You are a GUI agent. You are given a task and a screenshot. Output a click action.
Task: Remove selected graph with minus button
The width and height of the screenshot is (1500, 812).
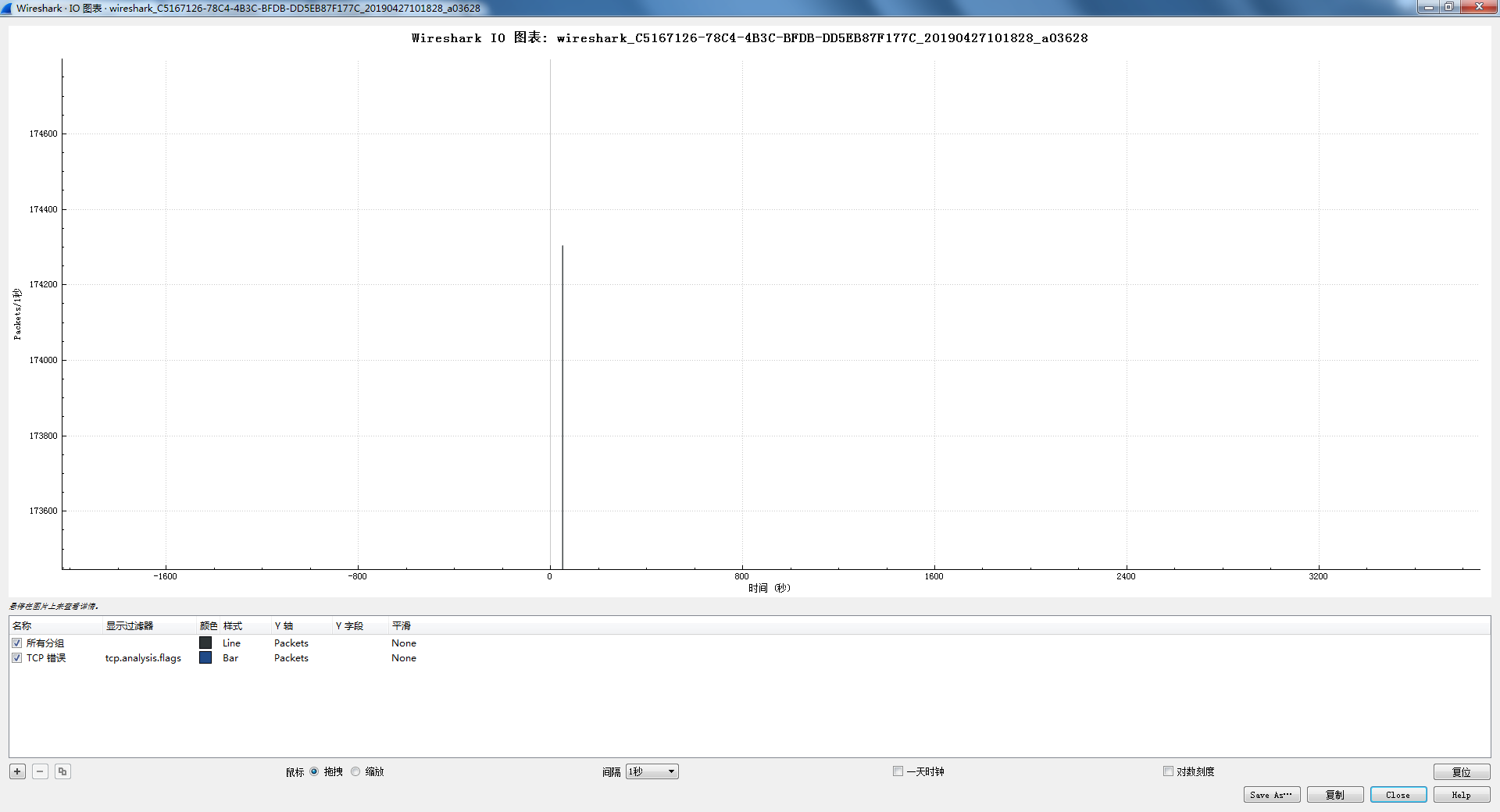pos(40,771)
